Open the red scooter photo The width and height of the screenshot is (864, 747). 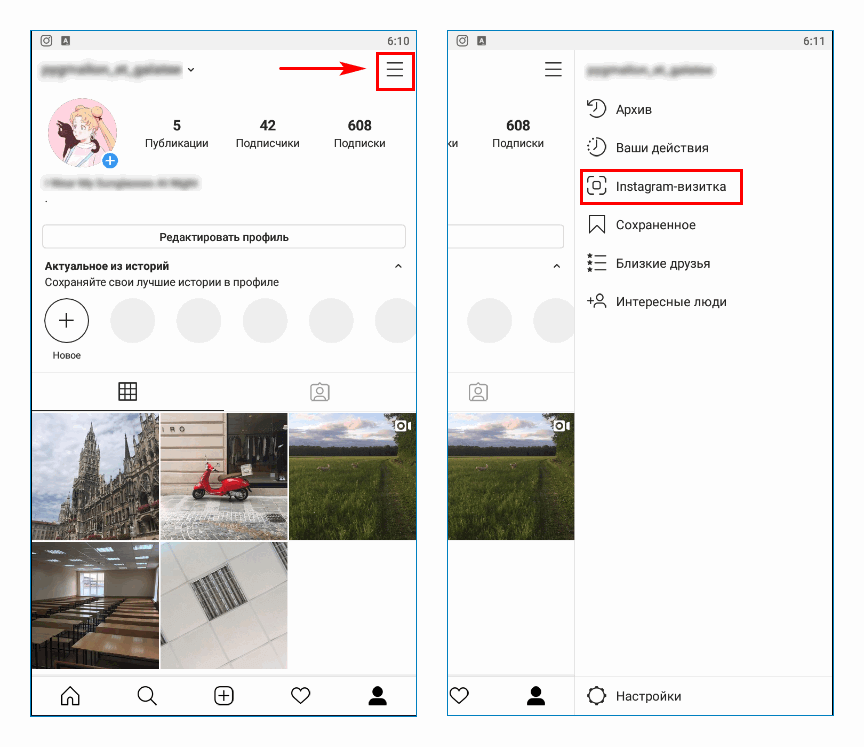click(x=224, y=477)
